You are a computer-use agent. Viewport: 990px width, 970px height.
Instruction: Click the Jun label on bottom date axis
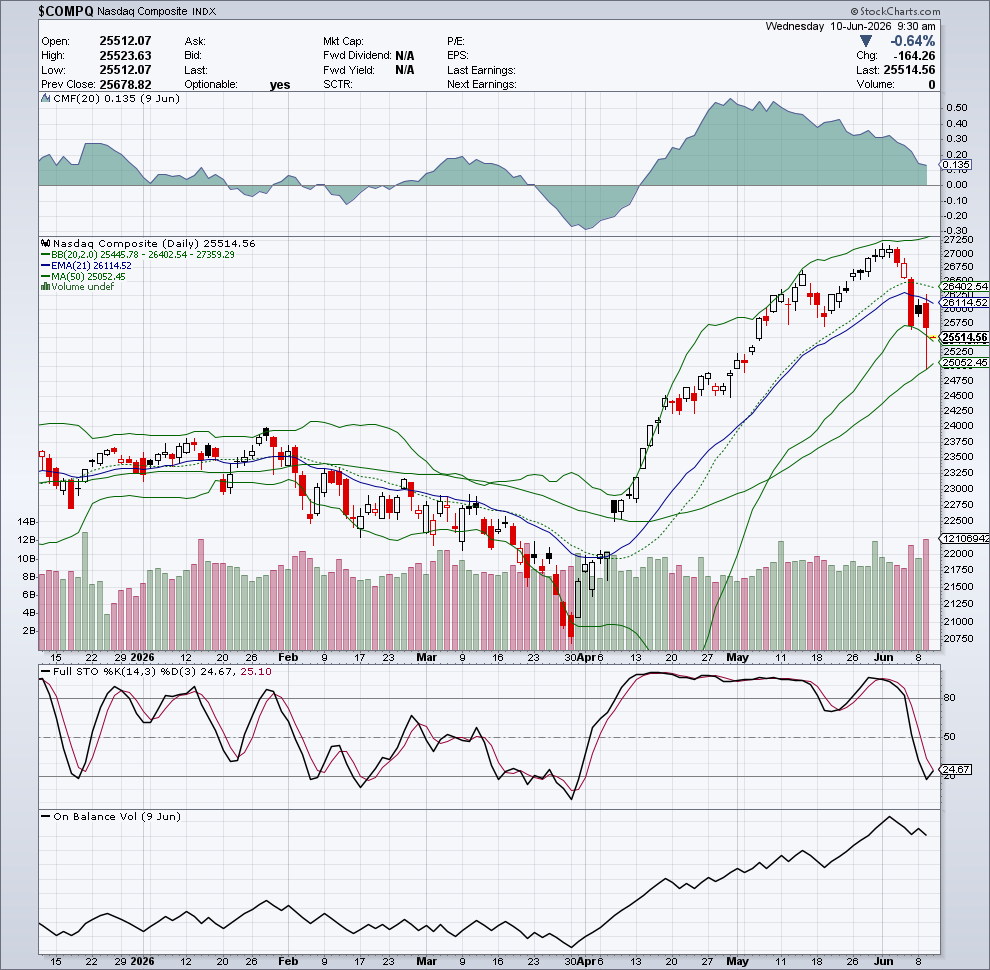[883, 961]
